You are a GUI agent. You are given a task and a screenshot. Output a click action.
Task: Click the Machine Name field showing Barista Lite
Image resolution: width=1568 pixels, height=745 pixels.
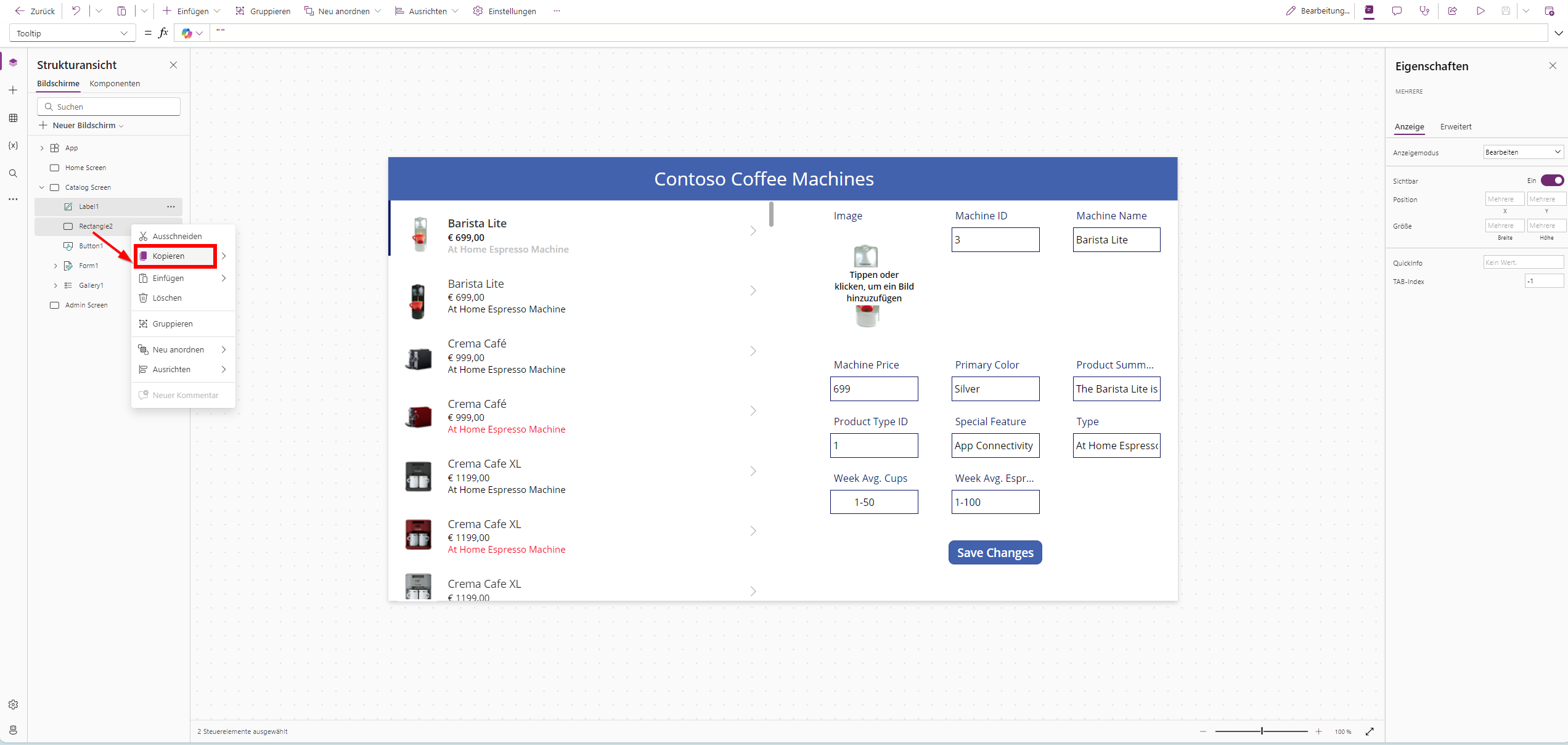(x=1116, y=240)
